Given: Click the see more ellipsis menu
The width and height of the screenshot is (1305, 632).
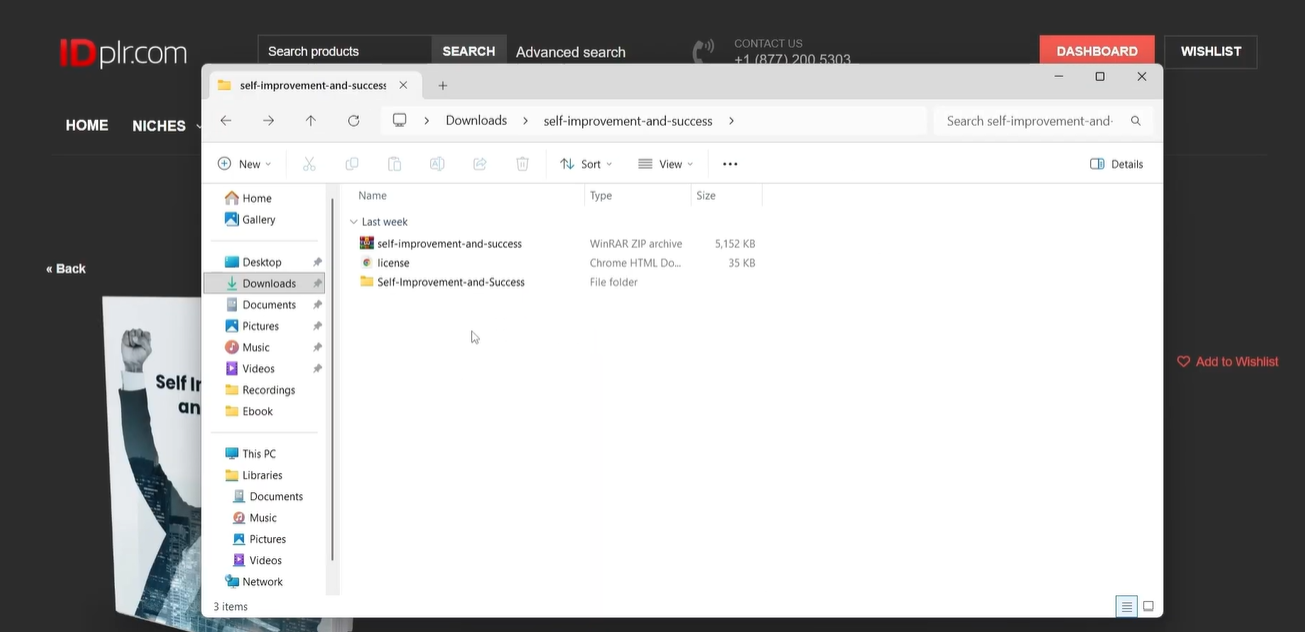Looking at the screenshot, I should pyautogui.click(x=729, y=163).
